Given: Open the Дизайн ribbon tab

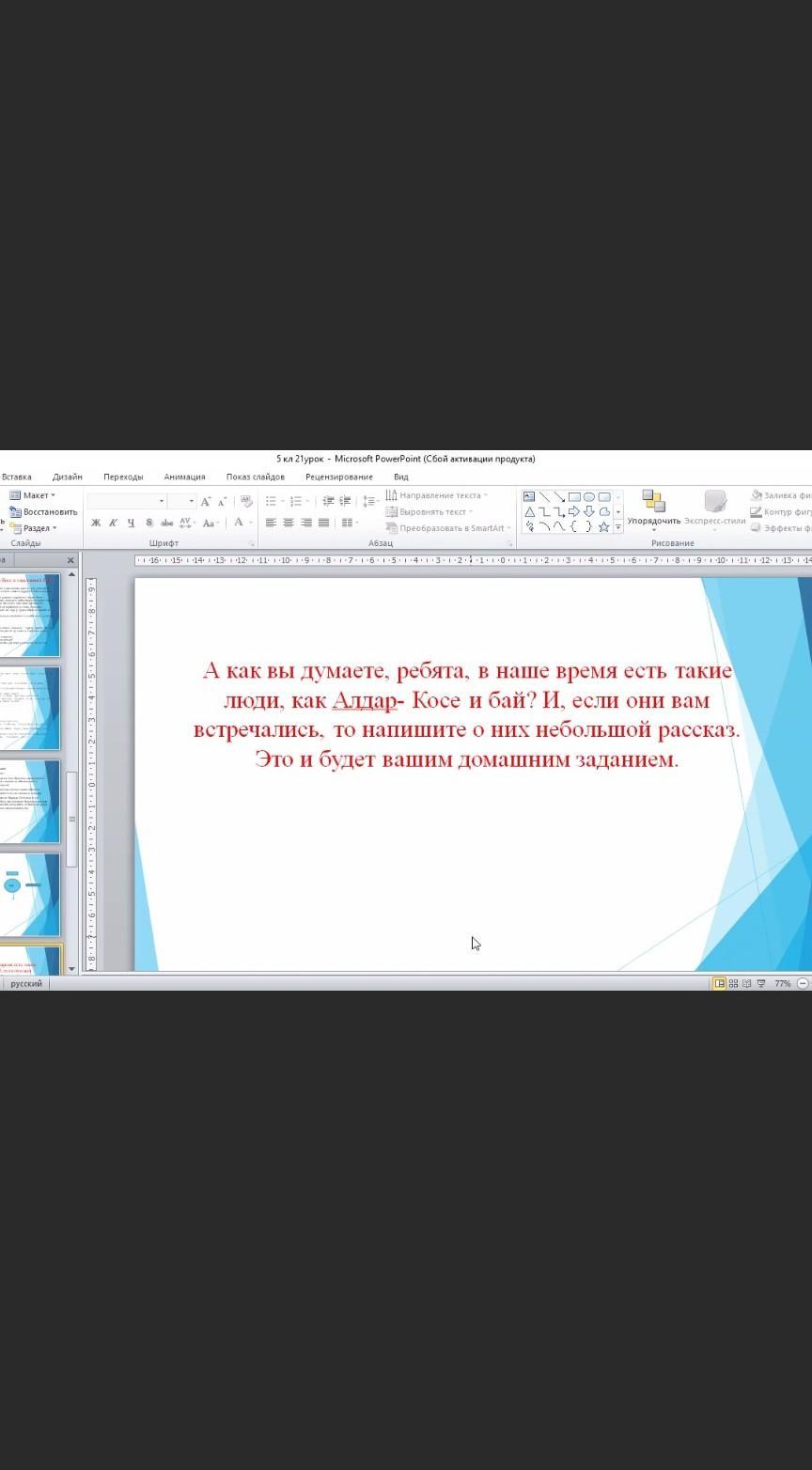Looking at the screenshot, I should [67, 477].
